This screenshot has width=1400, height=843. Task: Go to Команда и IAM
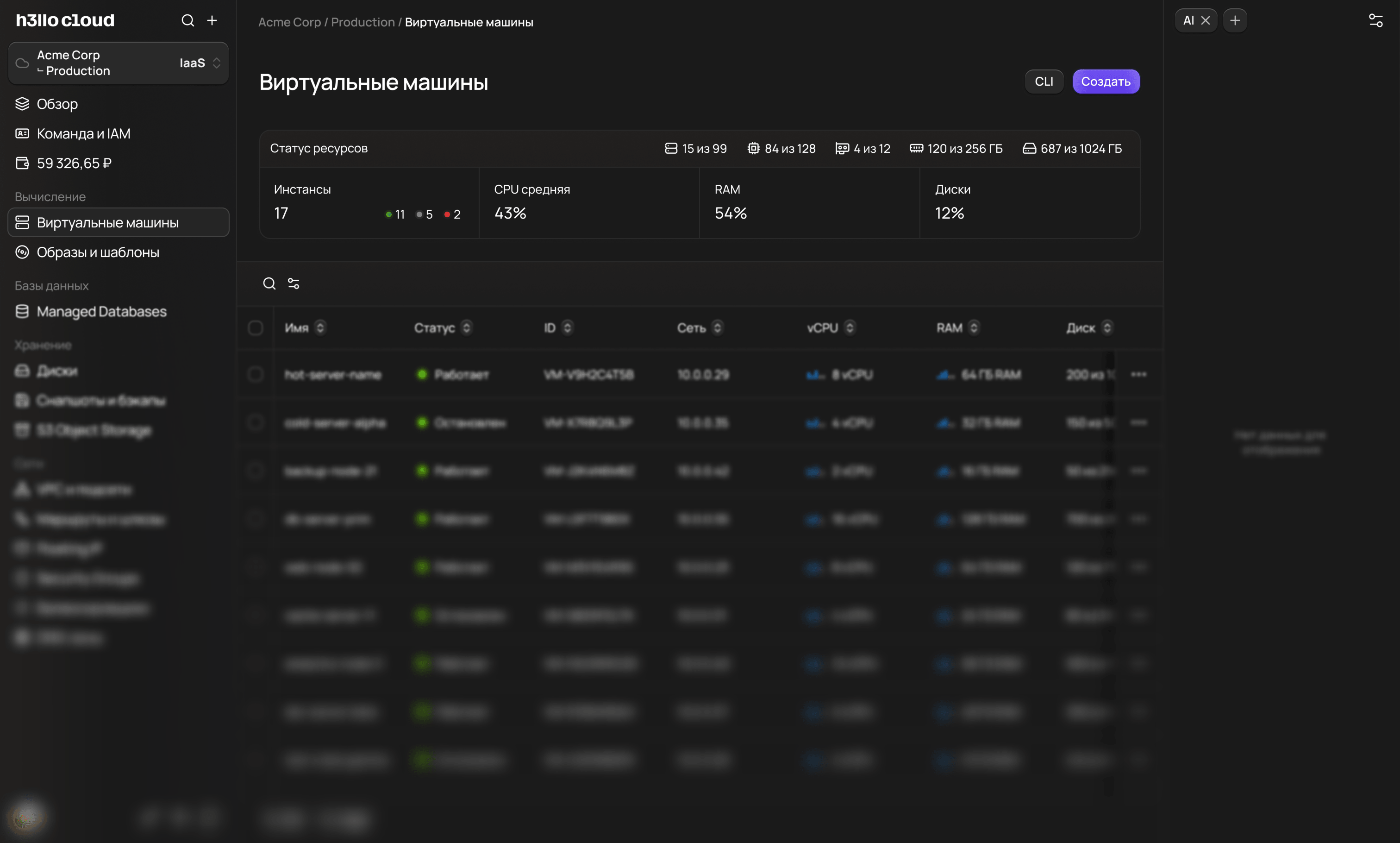click(118, 133)
